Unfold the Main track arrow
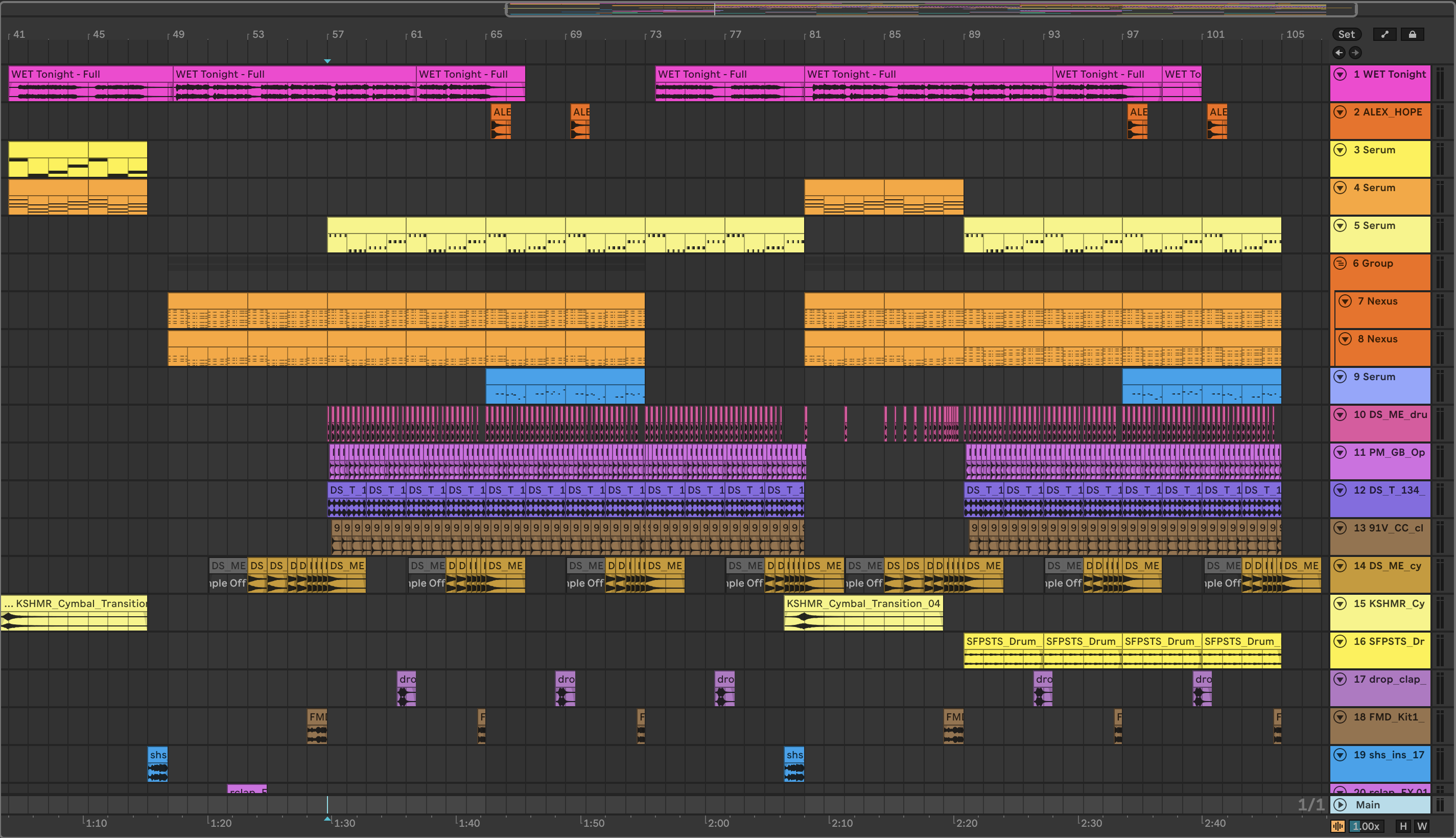The width and height of the screenshot is (1456, 838). click(x=1341, y=805)
